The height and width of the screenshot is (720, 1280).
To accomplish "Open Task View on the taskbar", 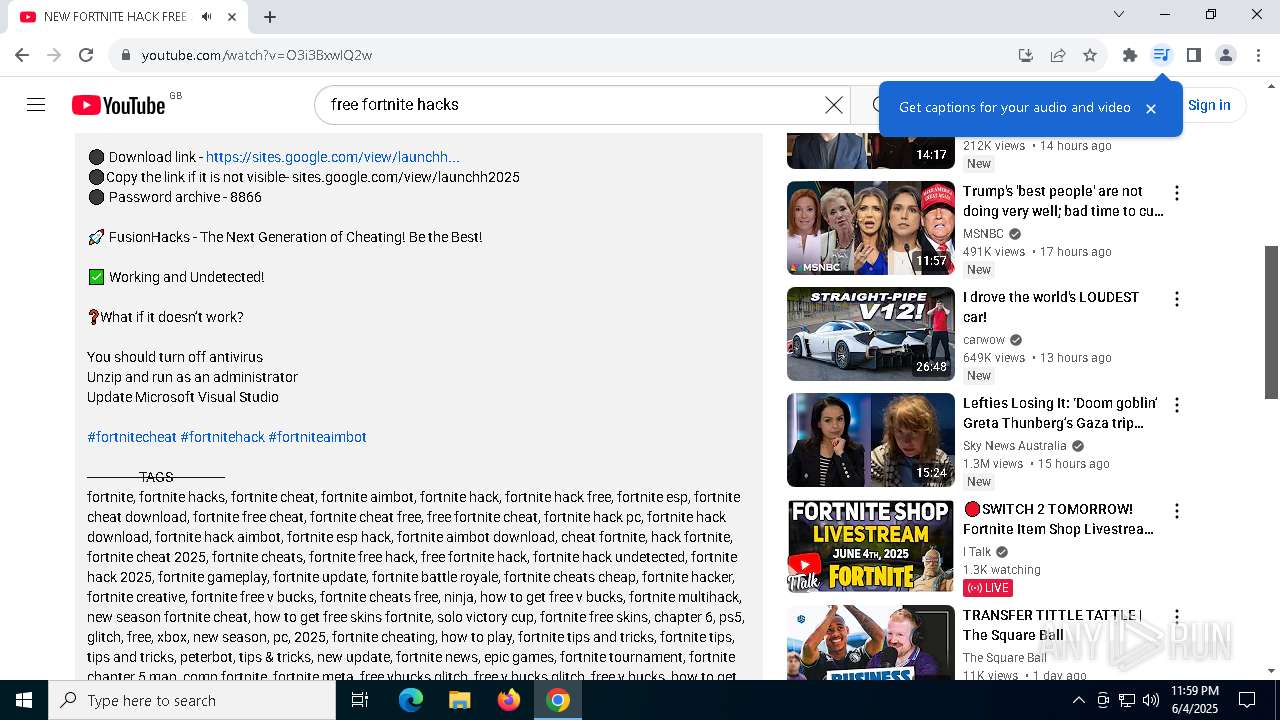I will (x=360, y=700).
